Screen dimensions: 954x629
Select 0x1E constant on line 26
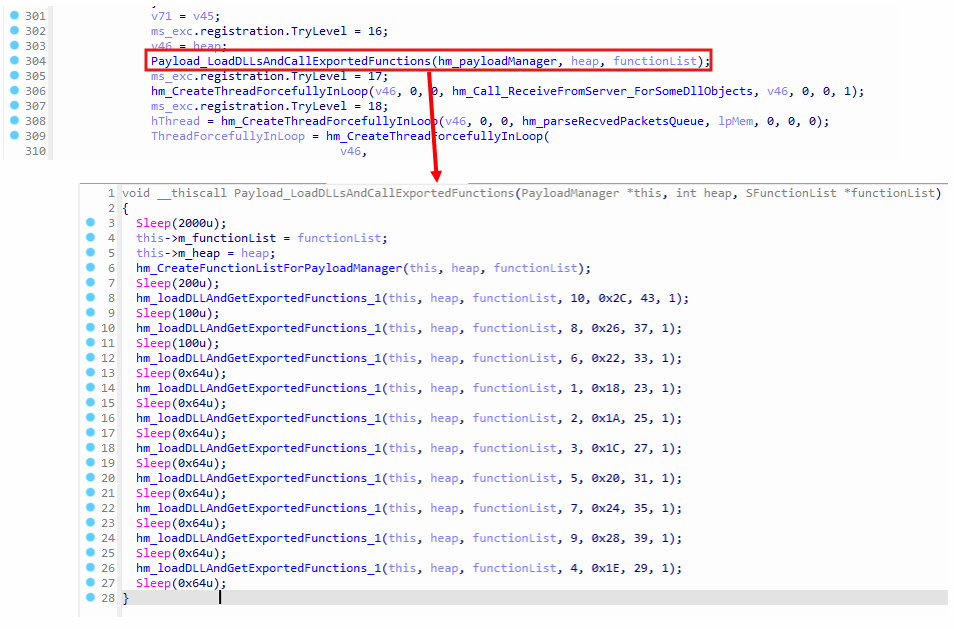tap(605, 568)
